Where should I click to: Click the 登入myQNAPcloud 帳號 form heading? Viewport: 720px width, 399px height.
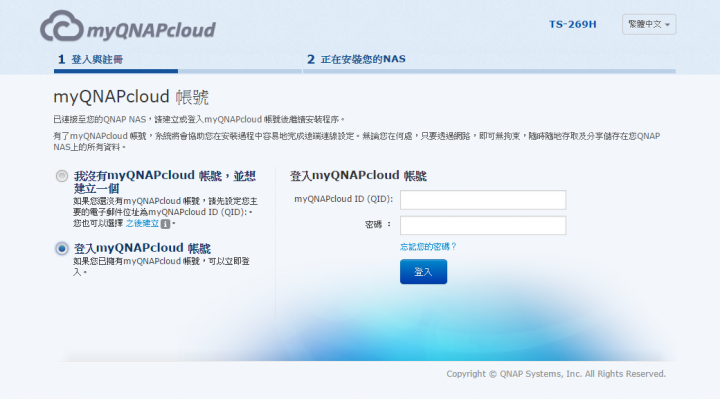point(358,175)
